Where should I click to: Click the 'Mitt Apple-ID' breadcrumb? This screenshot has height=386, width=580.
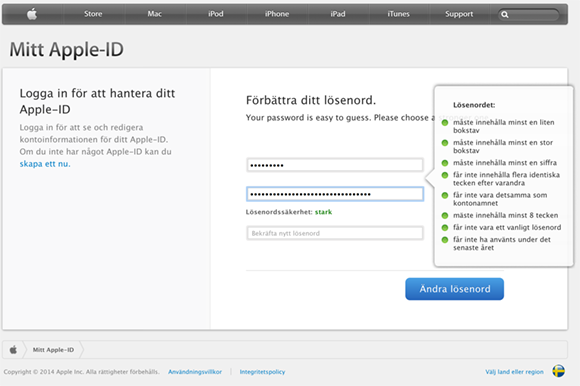[x=53, y=349]
